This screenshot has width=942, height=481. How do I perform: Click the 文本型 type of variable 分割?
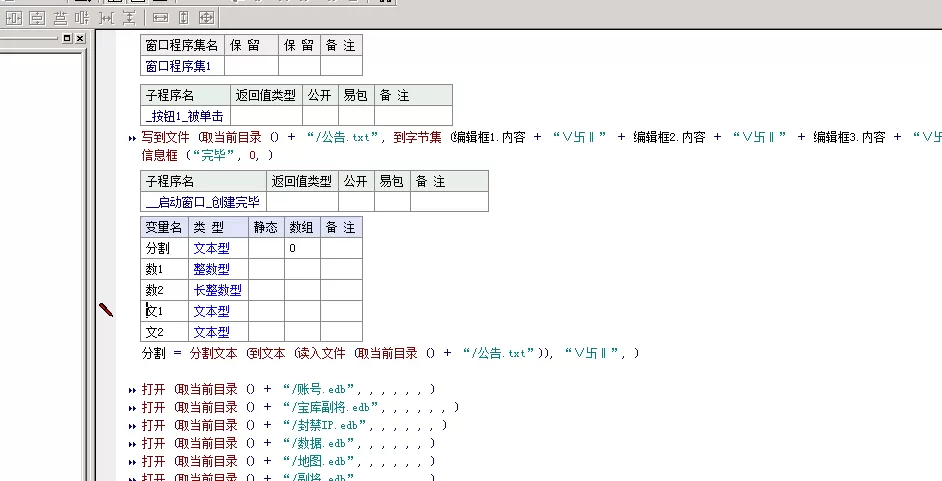[x=218, y=248]
